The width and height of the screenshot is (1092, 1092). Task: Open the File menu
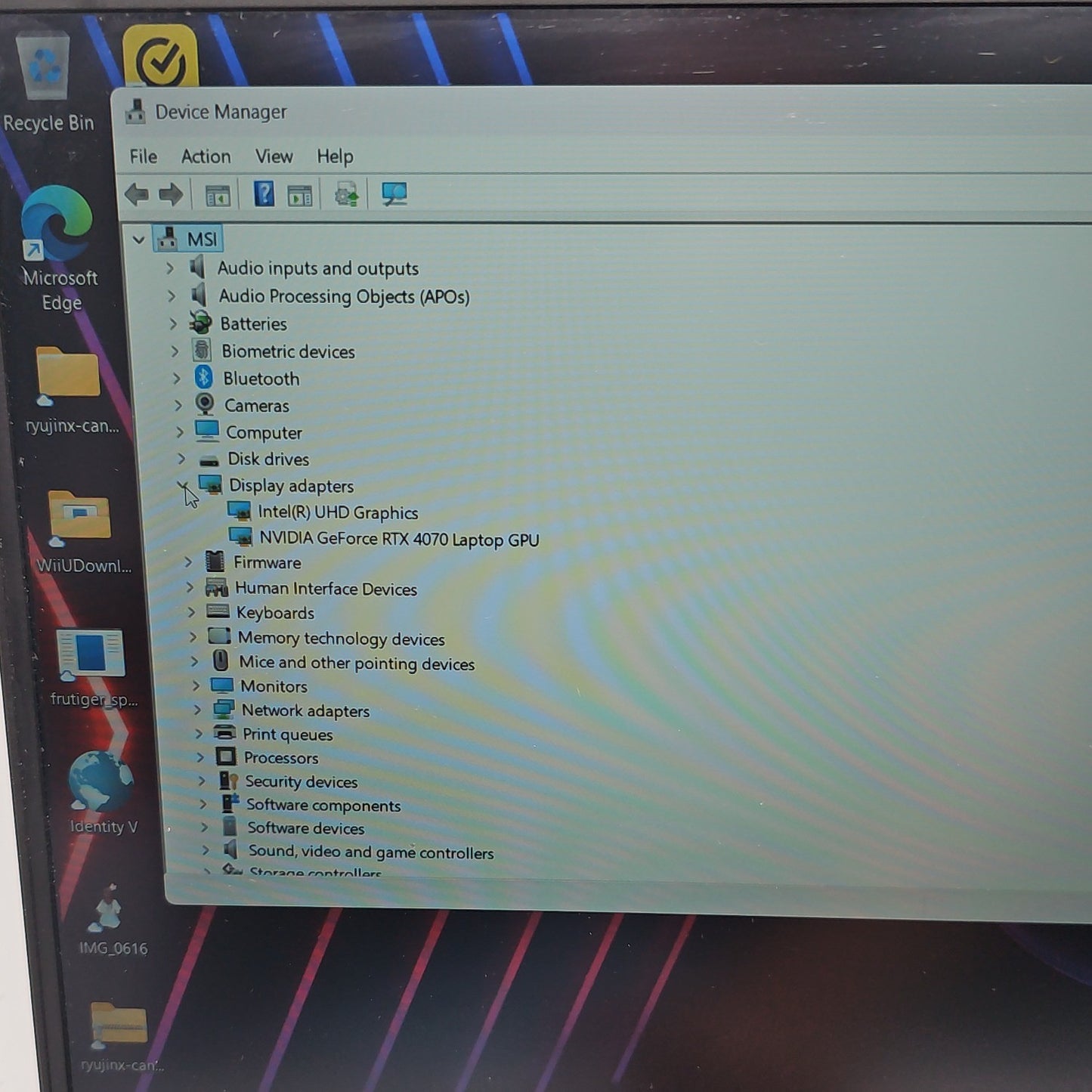click(144, 156)
